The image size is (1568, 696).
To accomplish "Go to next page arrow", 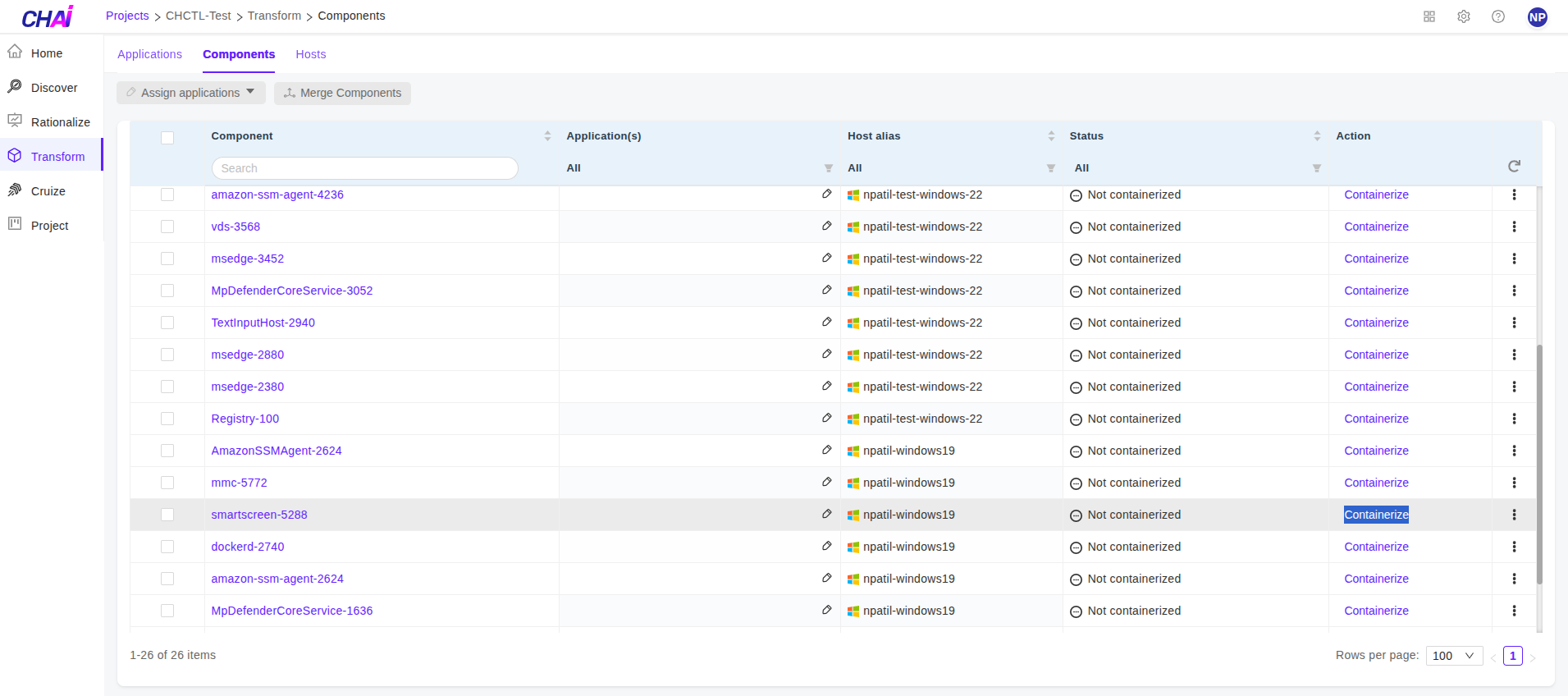I will click(x=1532, y=657).
